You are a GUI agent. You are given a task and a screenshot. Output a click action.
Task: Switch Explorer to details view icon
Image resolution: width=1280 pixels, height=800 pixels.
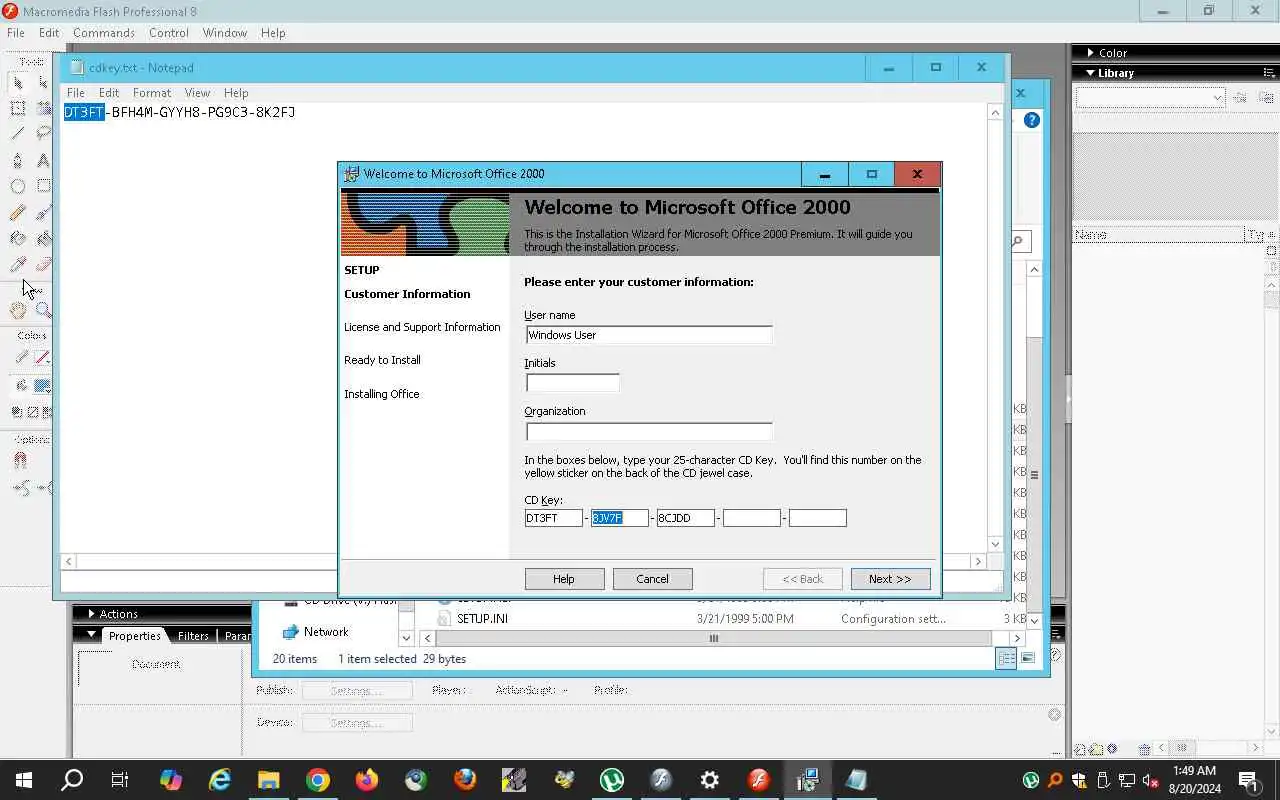click(1006, 658)
